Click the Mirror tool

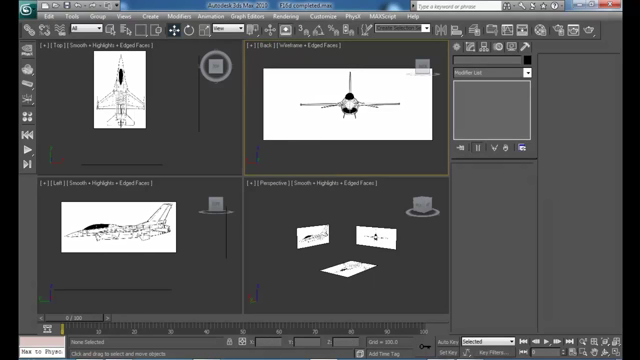(x=441, y=30)
